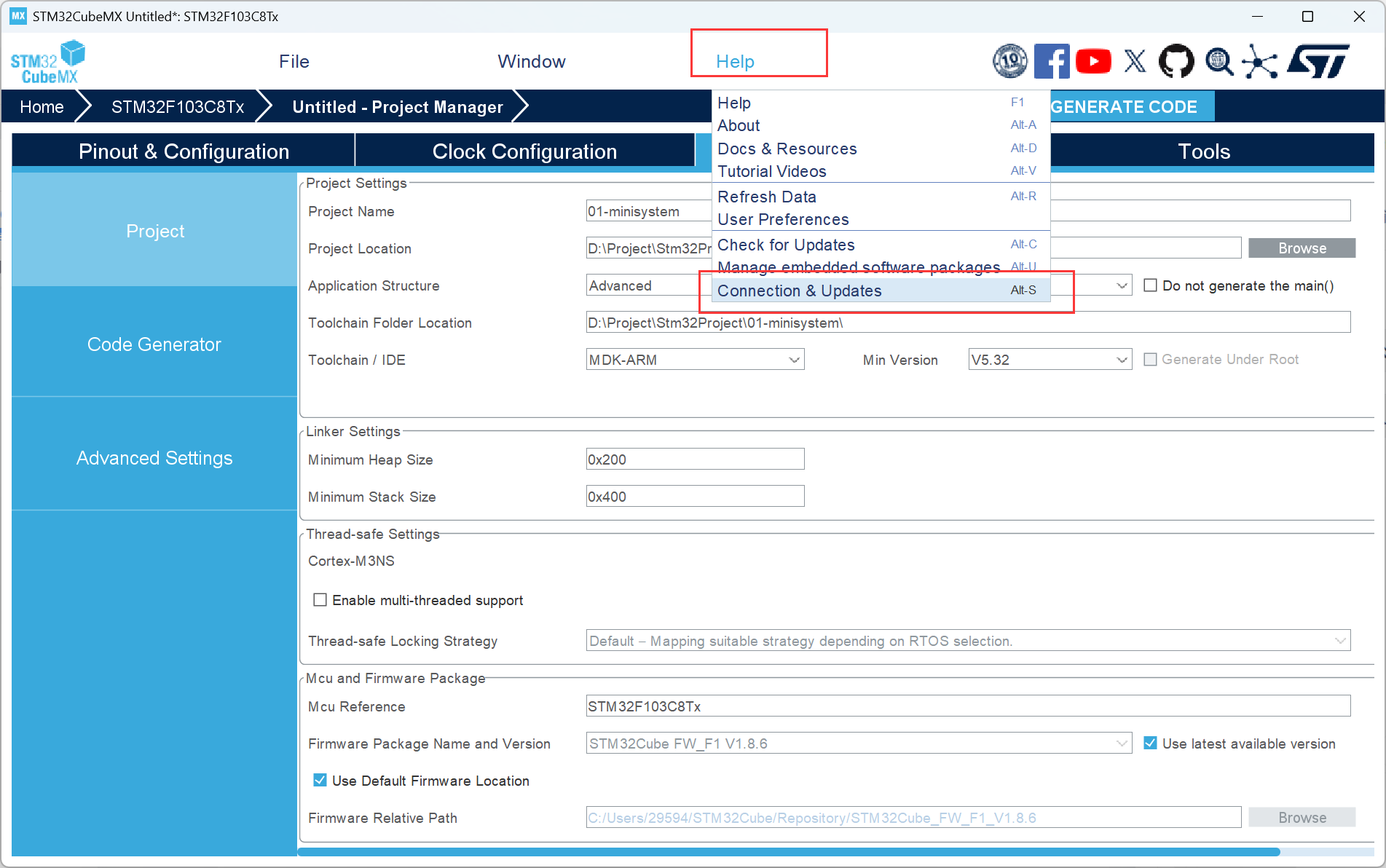Open Firmware Package Name and Version dropdown

[859, 743]
